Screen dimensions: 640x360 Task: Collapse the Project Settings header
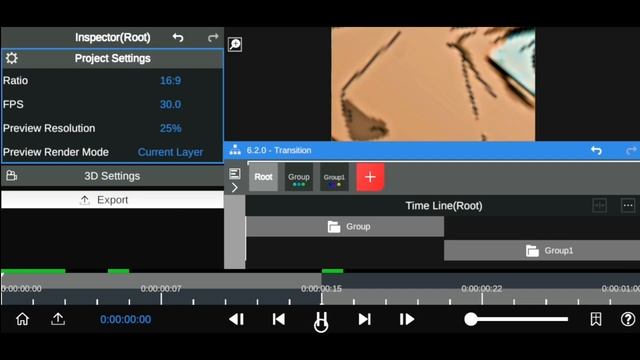pyautogui.click(x=112, y=58)
